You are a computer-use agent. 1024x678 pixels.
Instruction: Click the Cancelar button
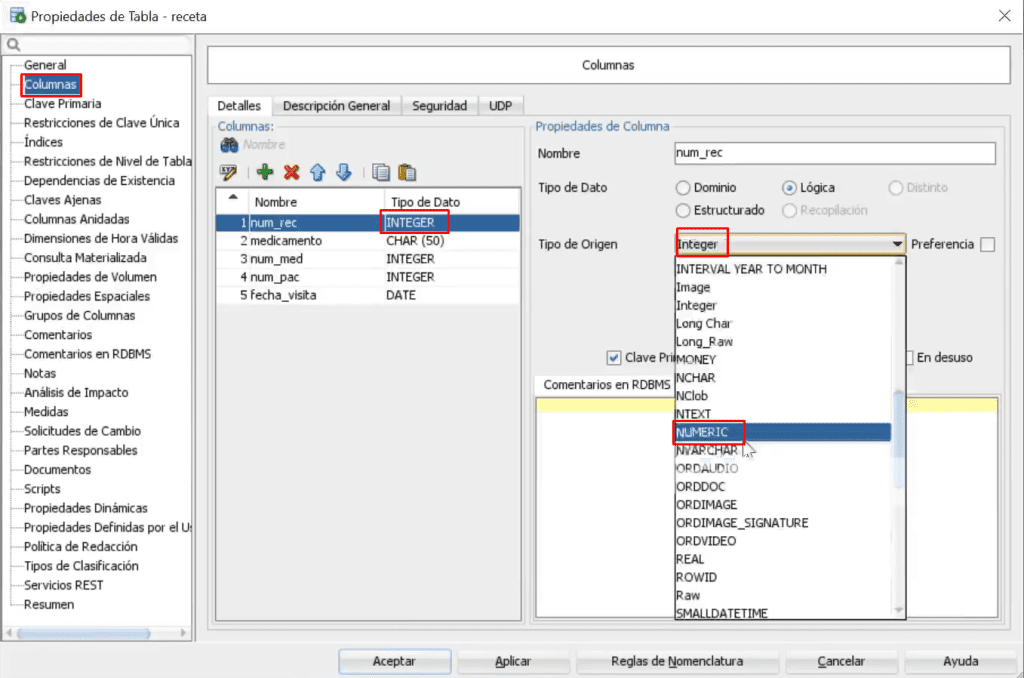(x=841, y=661)
